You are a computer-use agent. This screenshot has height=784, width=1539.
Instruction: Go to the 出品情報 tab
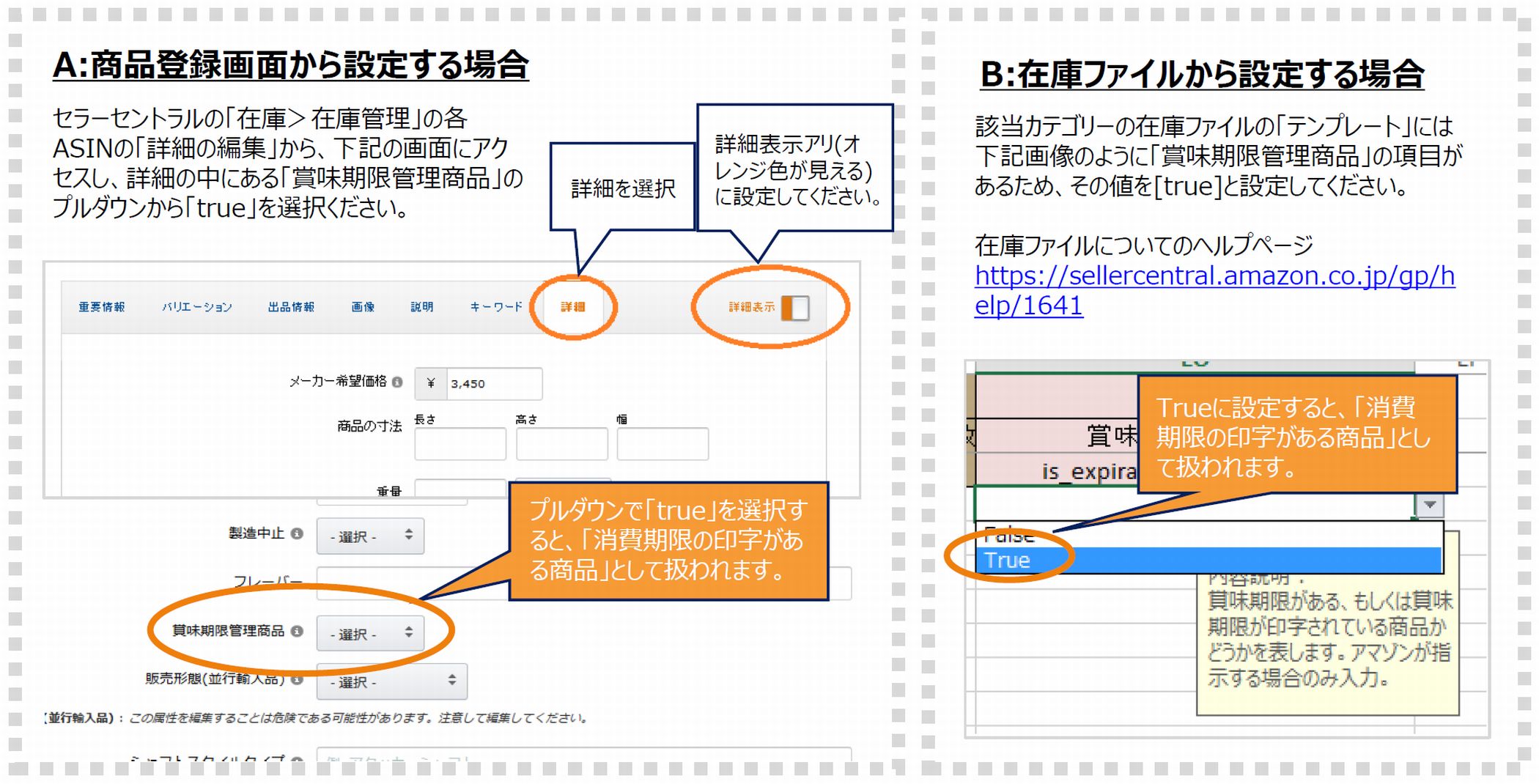291,307
